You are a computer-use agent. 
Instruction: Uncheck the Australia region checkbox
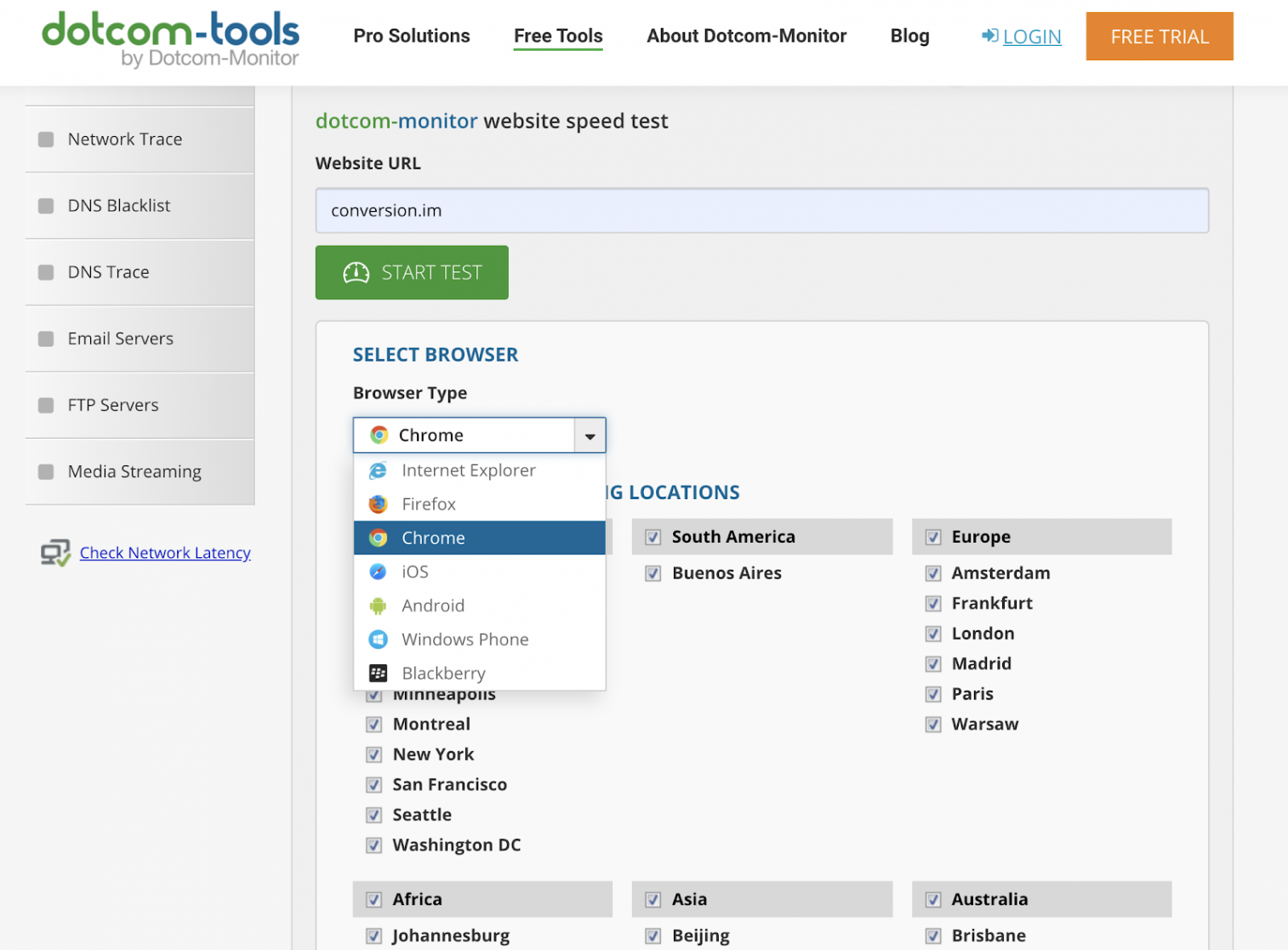933,900
